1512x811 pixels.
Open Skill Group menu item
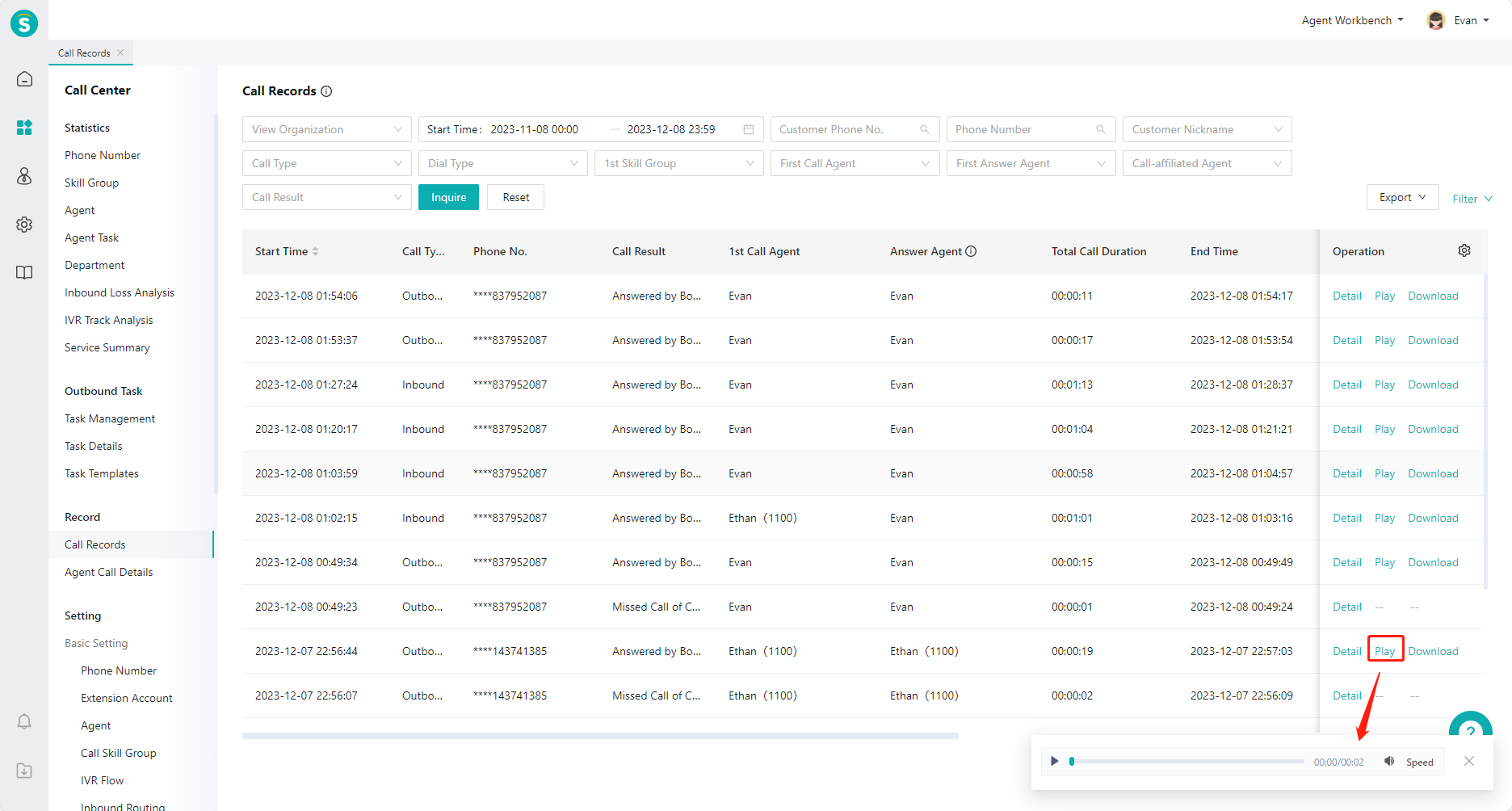coord(91,183)
